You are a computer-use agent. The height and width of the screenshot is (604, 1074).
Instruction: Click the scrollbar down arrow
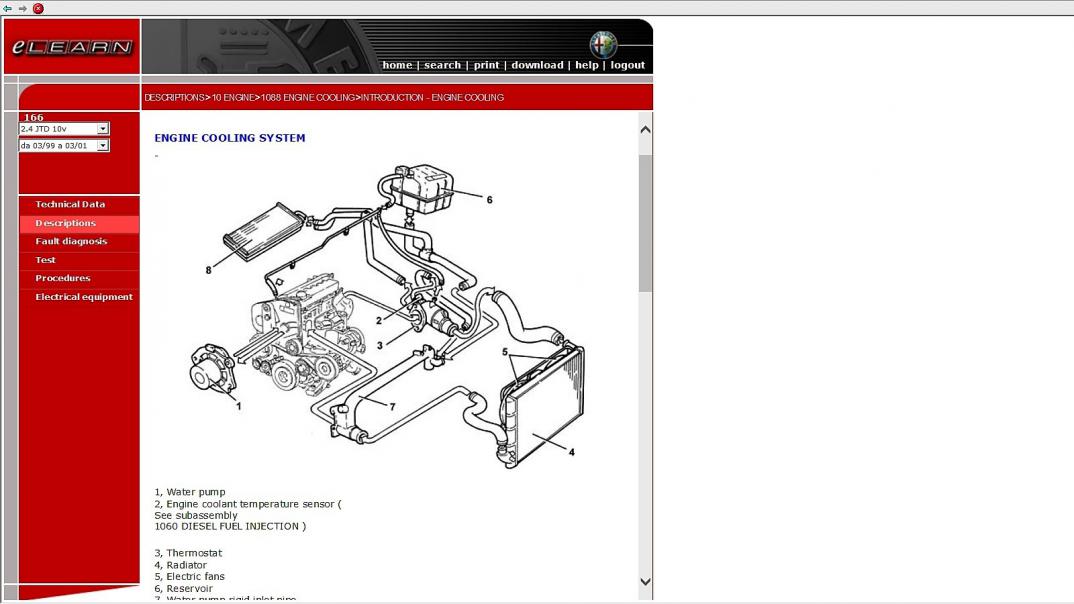[645, 581]
